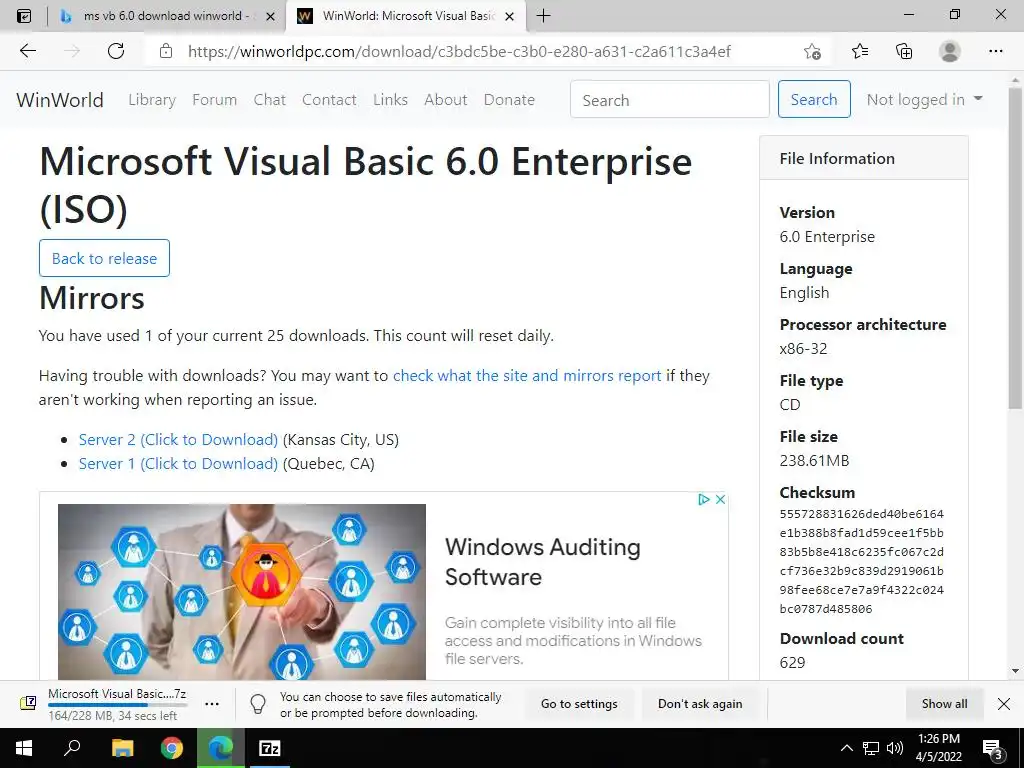The image size is (1024, 768).
Task: Select the download count value 629
Action: (792, 662)
